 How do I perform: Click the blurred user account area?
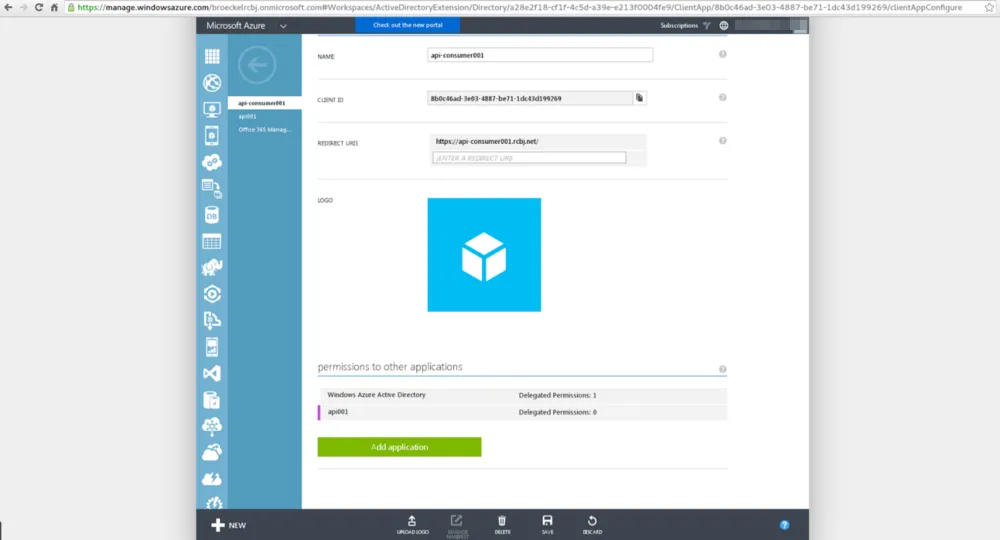[x=771, y=26]
